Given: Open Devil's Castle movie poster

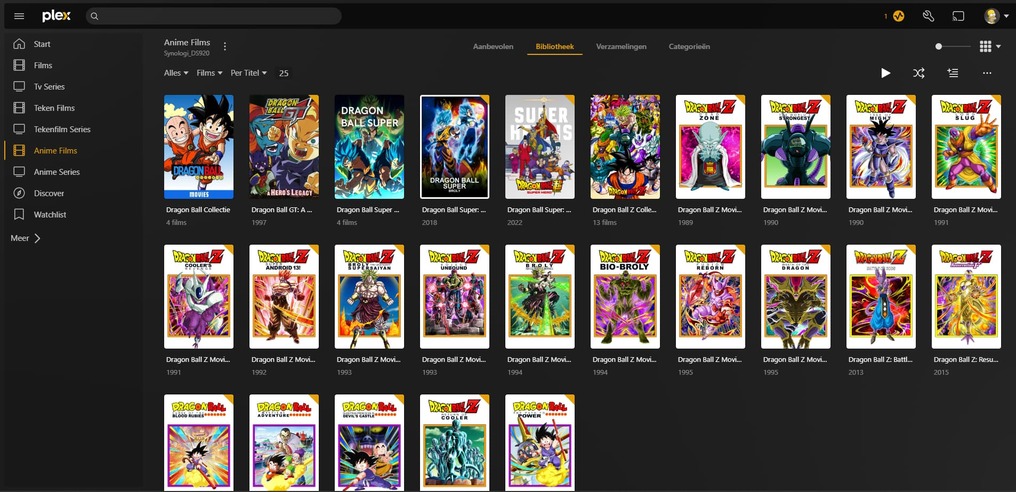Looking at the screenshot, I should coord(369,443).
